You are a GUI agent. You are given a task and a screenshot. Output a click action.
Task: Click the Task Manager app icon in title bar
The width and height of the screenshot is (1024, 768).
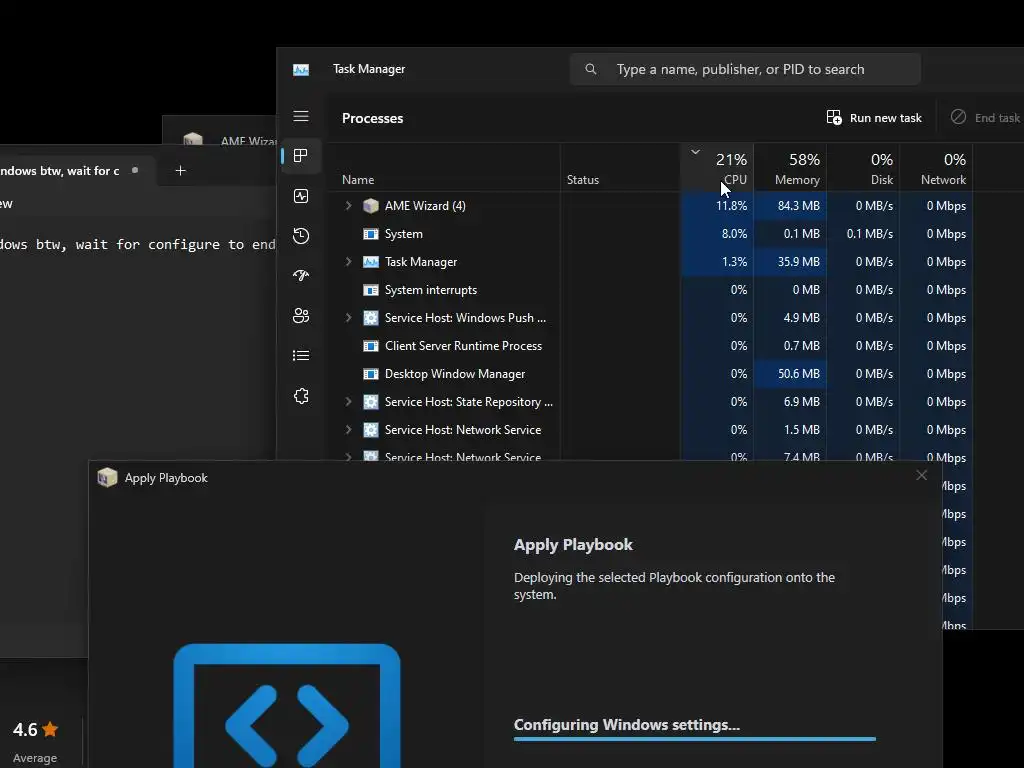click(301, 69)
